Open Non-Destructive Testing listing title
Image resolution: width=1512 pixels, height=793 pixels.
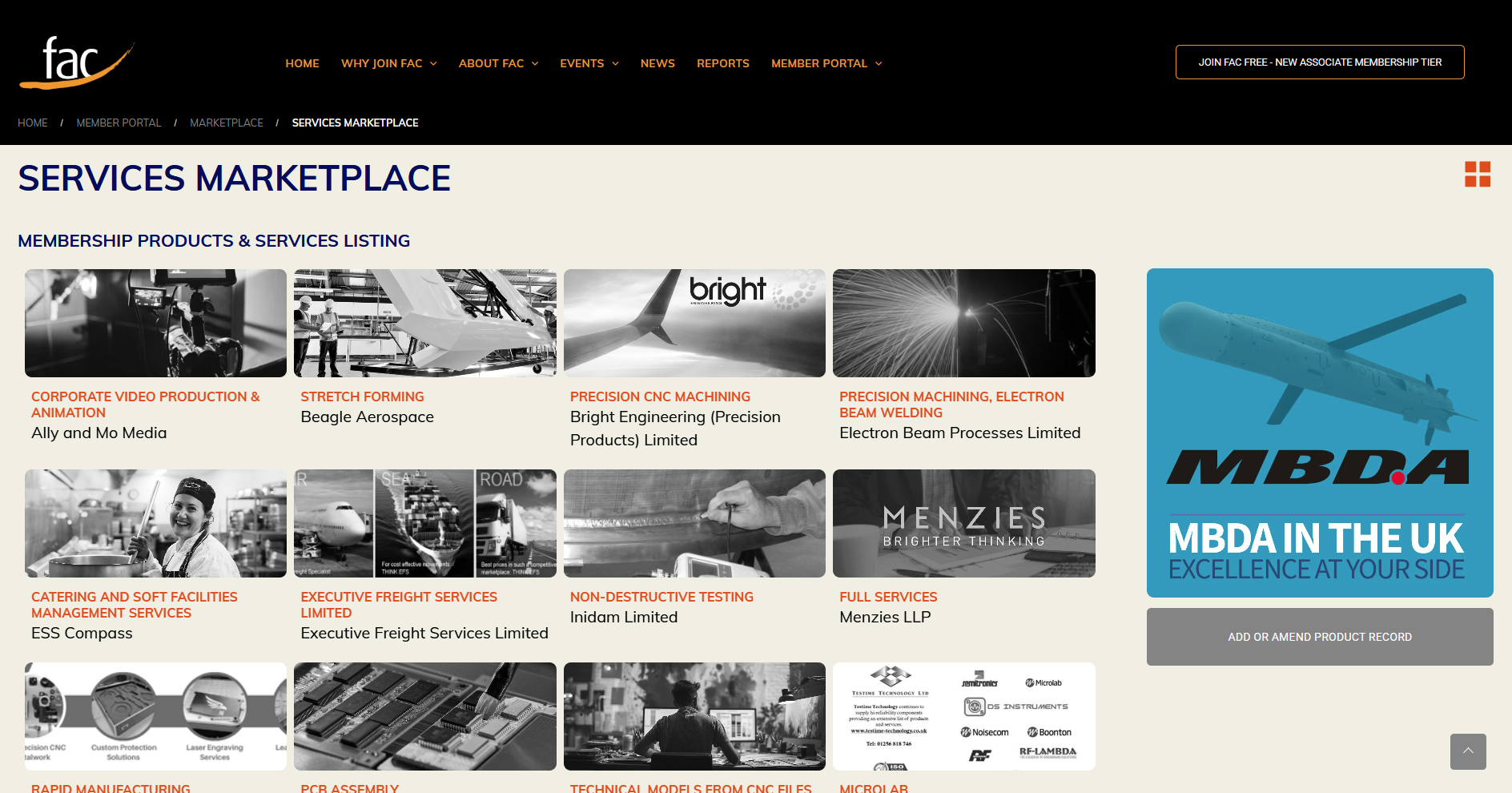(661, 597)
